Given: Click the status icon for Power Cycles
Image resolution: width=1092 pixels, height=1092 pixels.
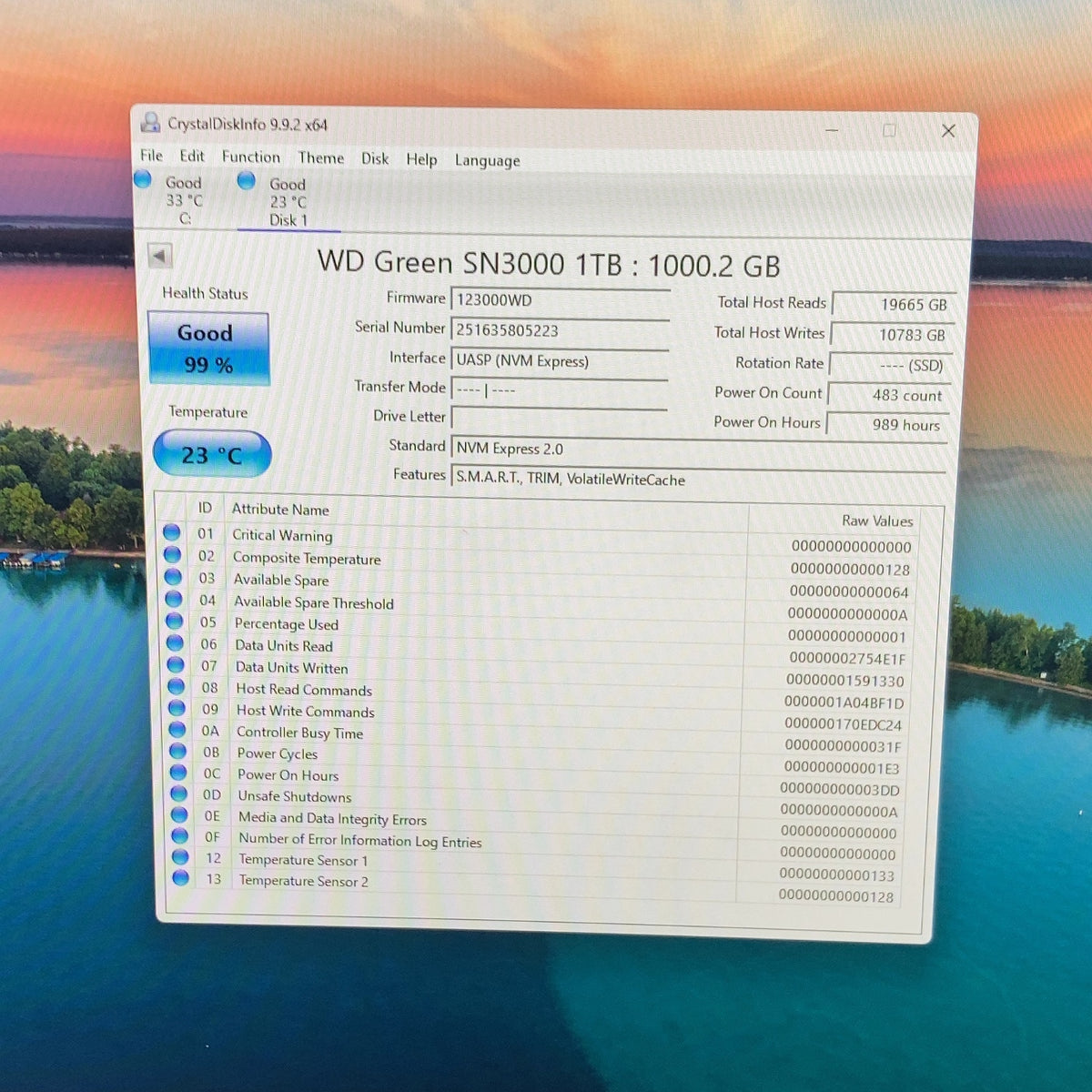Looking at the screenshot, I should pyautogui.click(x=178, y=751).
